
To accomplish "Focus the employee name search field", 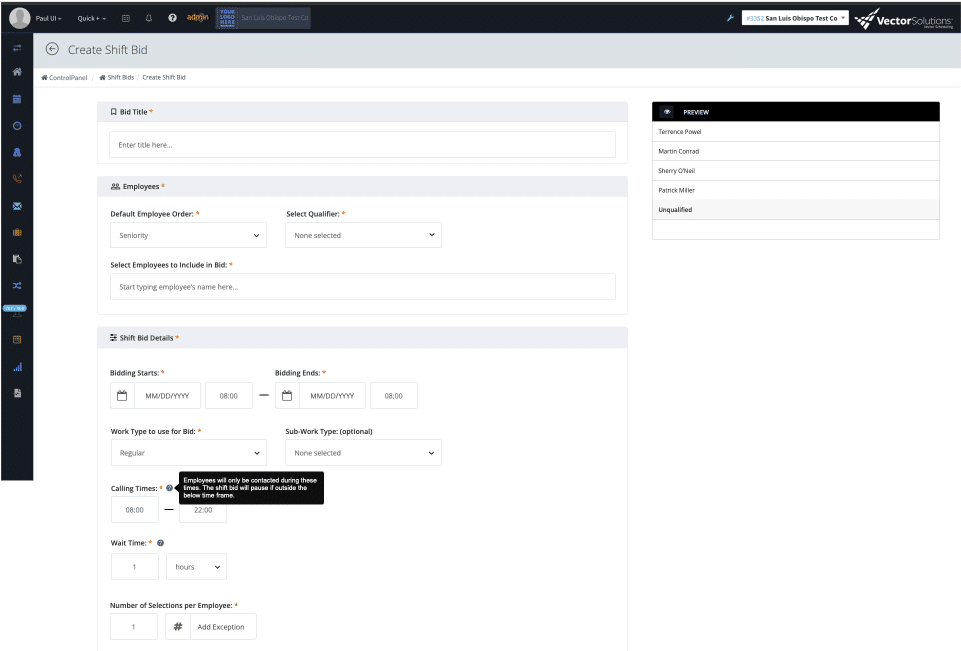I will click(x=363, y=287).
